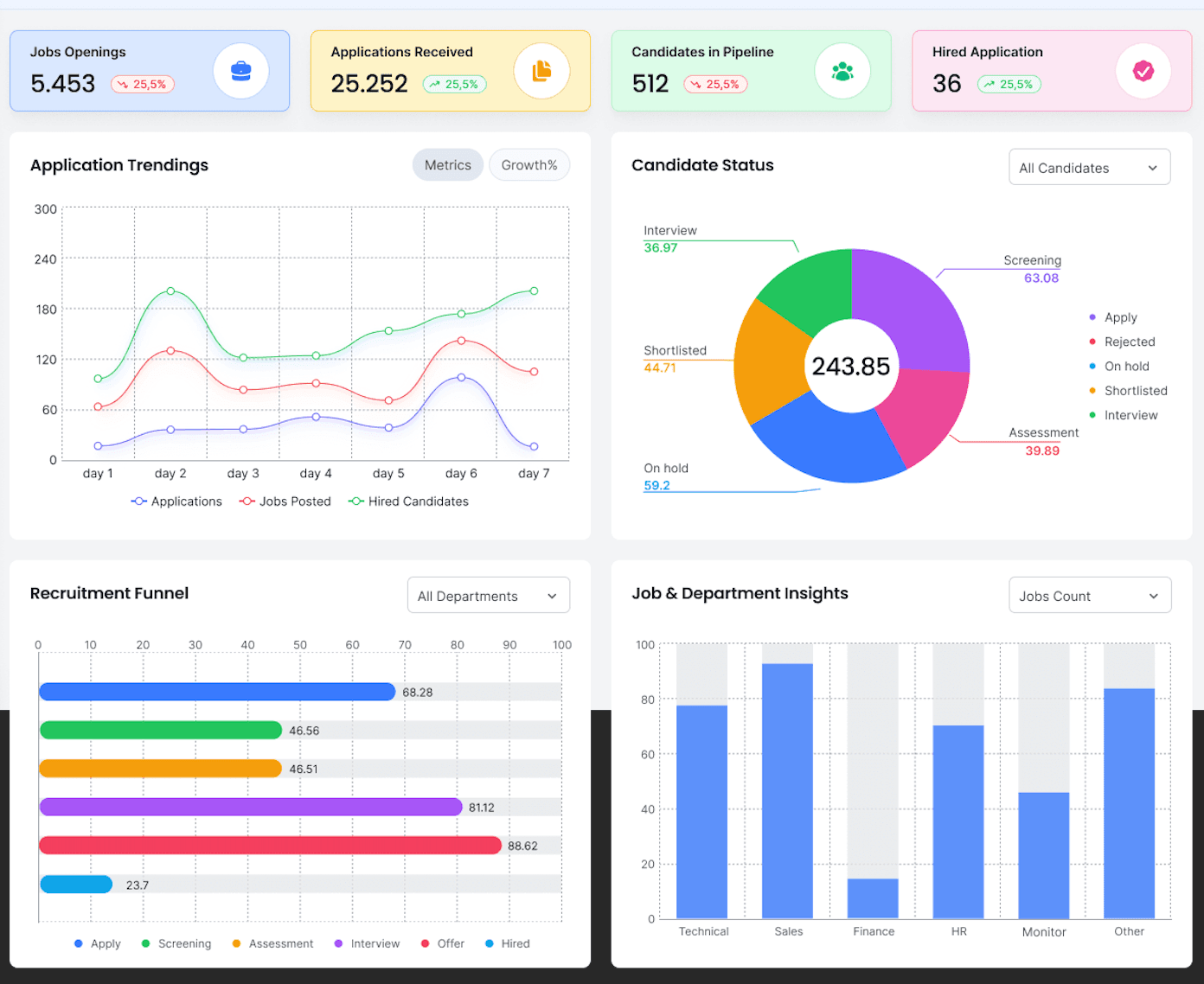
Task: Click the documents icon on Applications Received card
Action: pyautogui.click(x=542, y=71)
